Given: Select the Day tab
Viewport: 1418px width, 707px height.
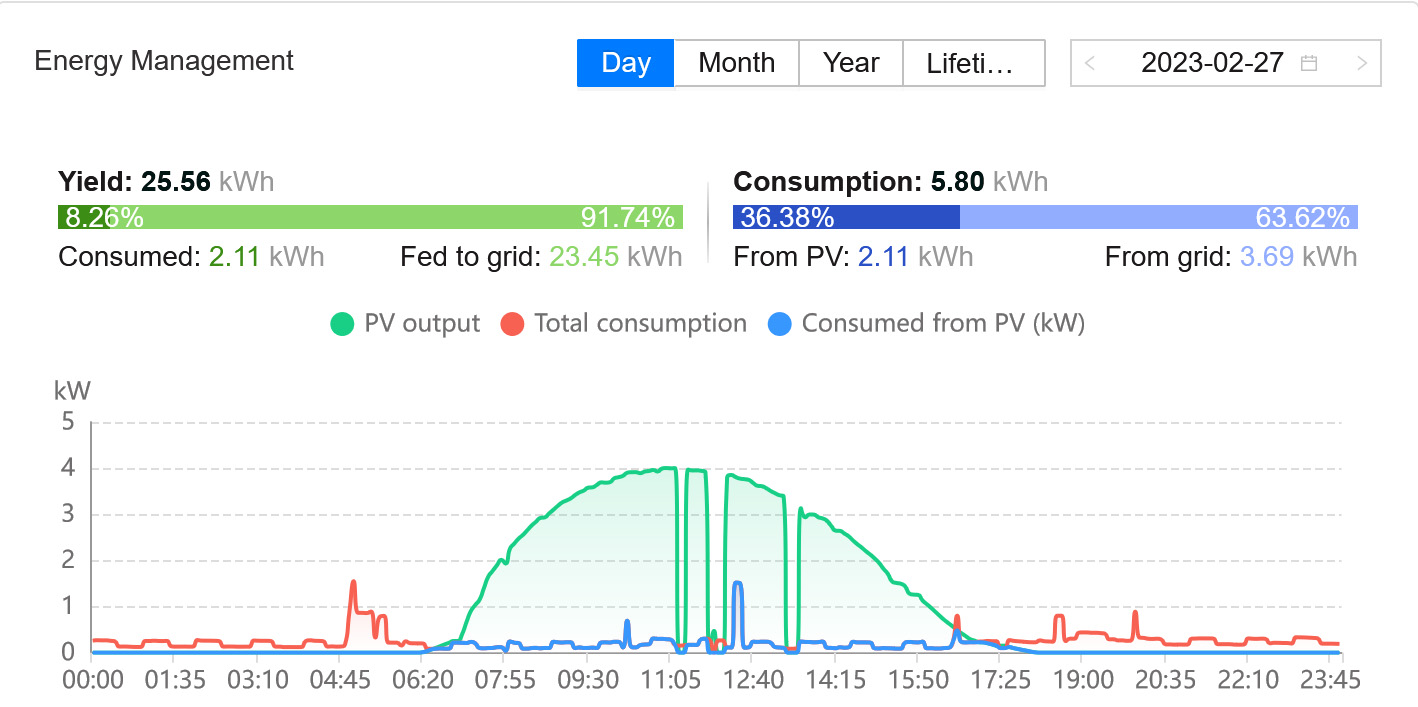Looking at the screenshot, I should (626, 63).
